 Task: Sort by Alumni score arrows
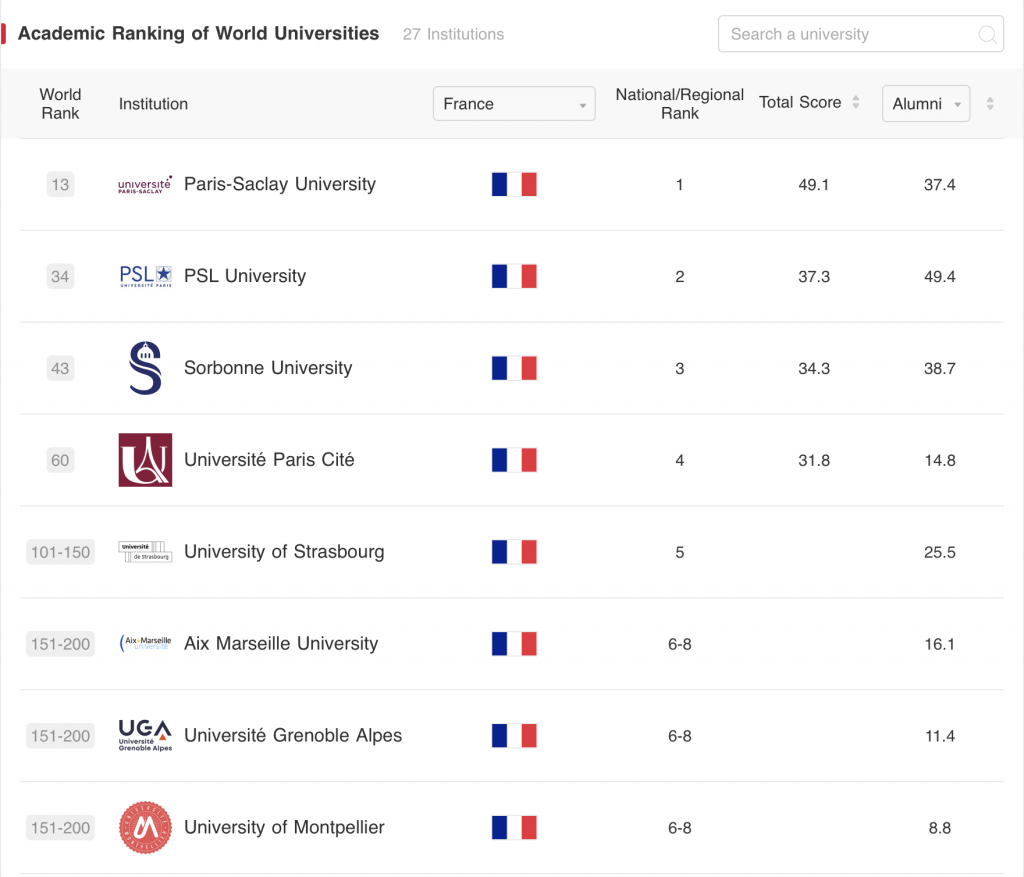pyautogui.click(x=990, y=104)
